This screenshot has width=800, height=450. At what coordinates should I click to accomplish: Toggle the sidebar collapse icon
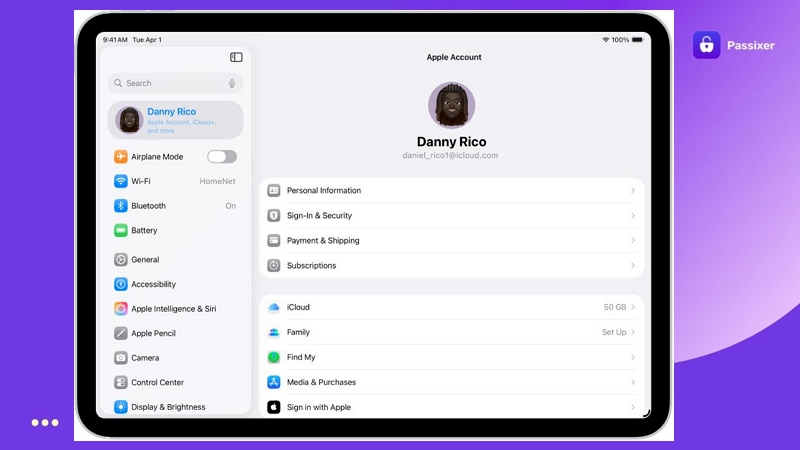coord(236,57)
